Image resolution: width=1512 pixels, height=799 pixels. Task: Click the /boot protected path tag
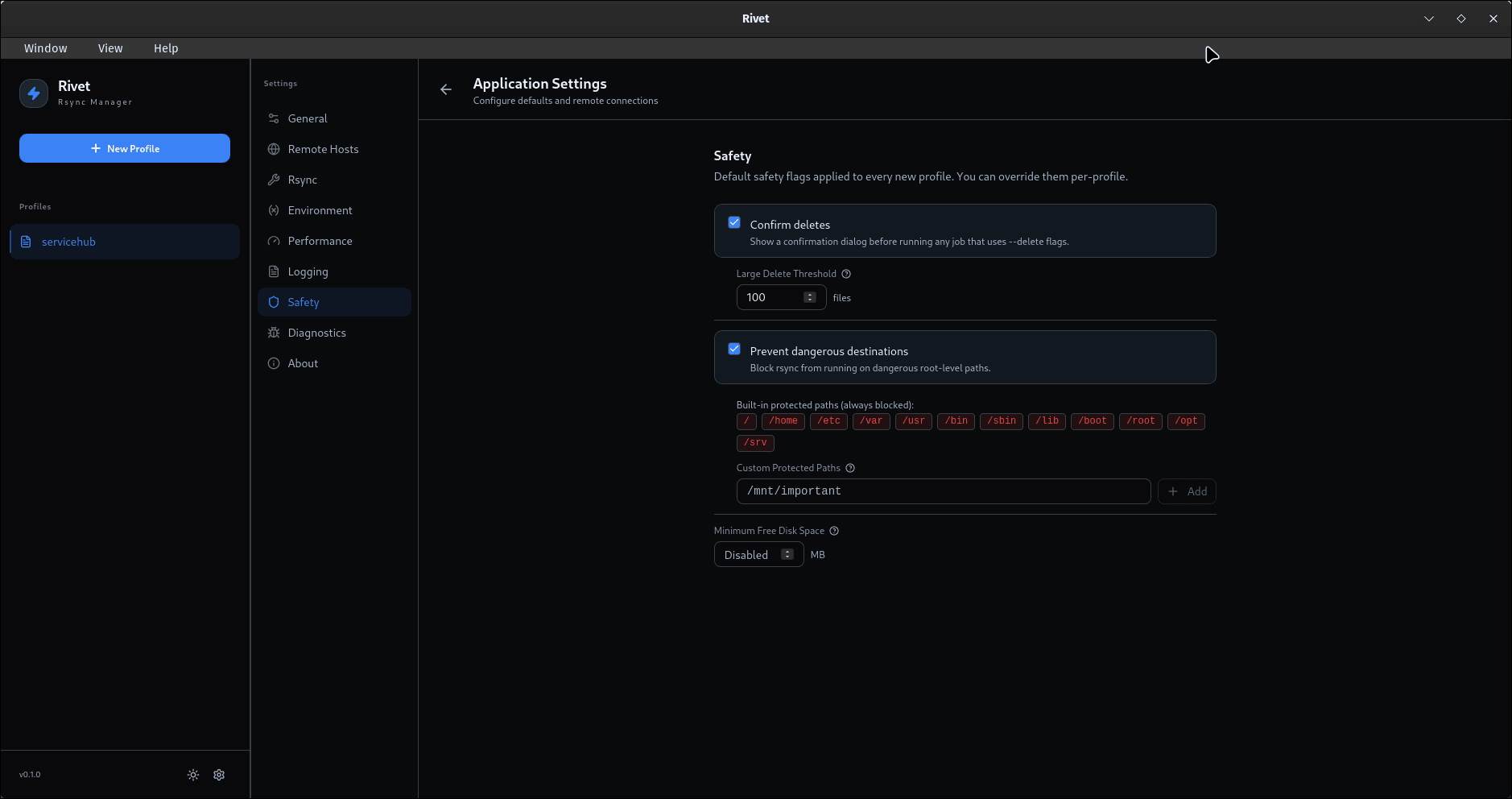(1093, 421)
